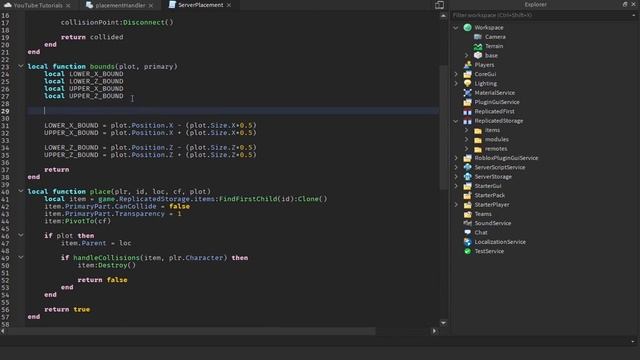Click the Teams icon
Image resolution: width=640 pixels, height=360 pixels.
(x=467, y=214)
